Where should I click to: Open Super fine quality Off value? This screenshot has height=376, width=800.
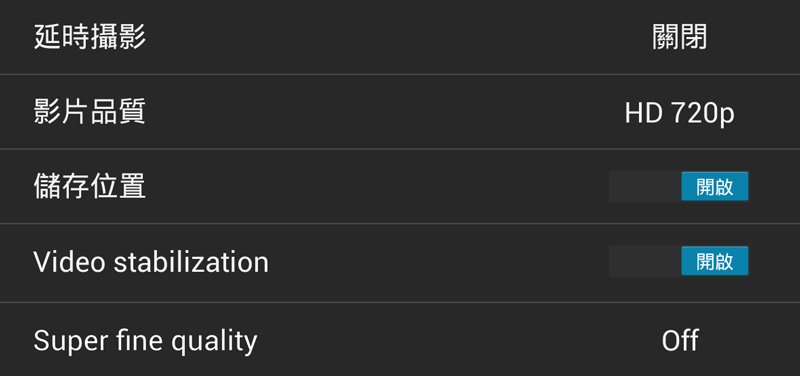pos(680,340)
